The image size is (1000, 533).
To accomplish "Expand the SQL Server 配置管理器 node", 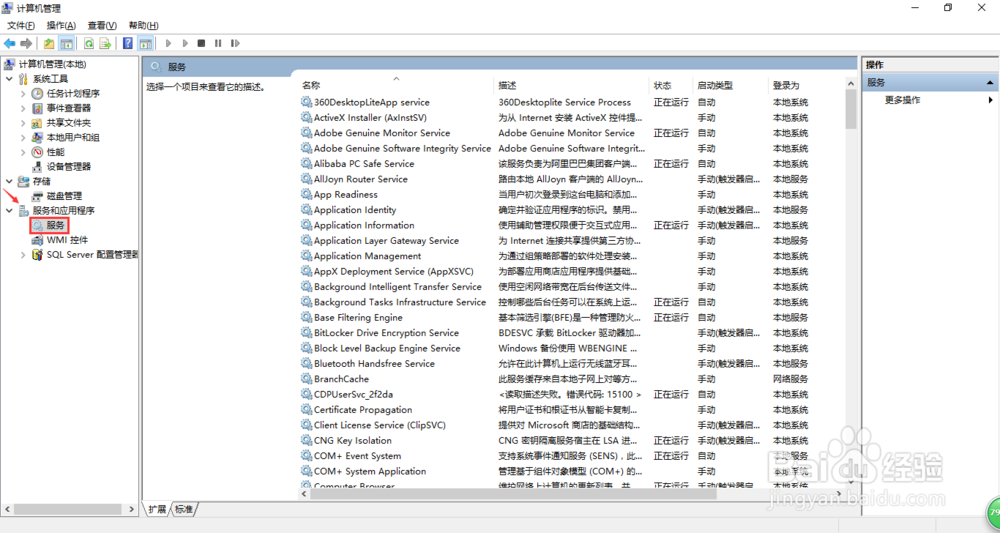I will pos(23,255).
